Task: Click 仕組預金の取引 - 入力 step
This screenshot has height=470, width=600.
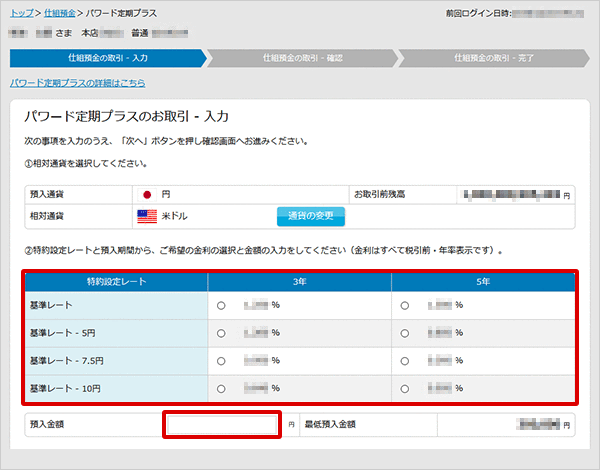Action: tap(108, 58)
